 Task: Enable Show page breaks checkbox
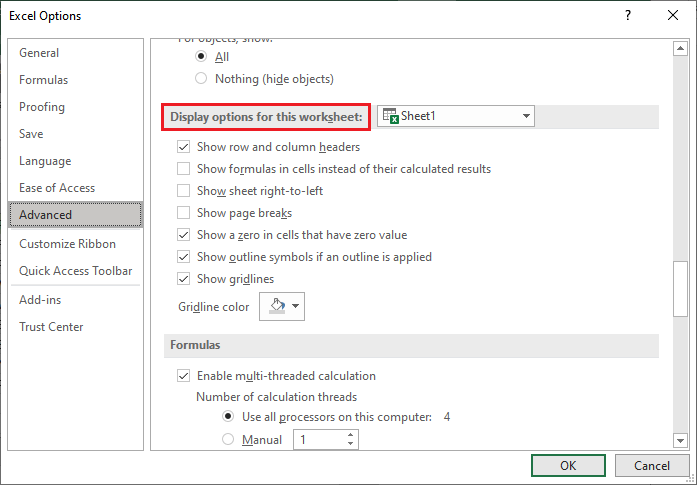click(183, 213)
